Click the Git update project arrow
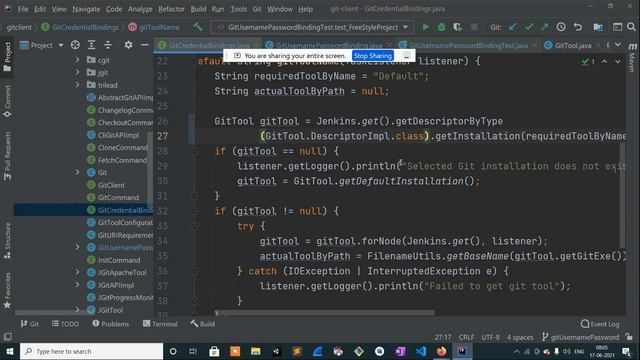The width and height of the screenshot is (640, 360). pos(513,27)
